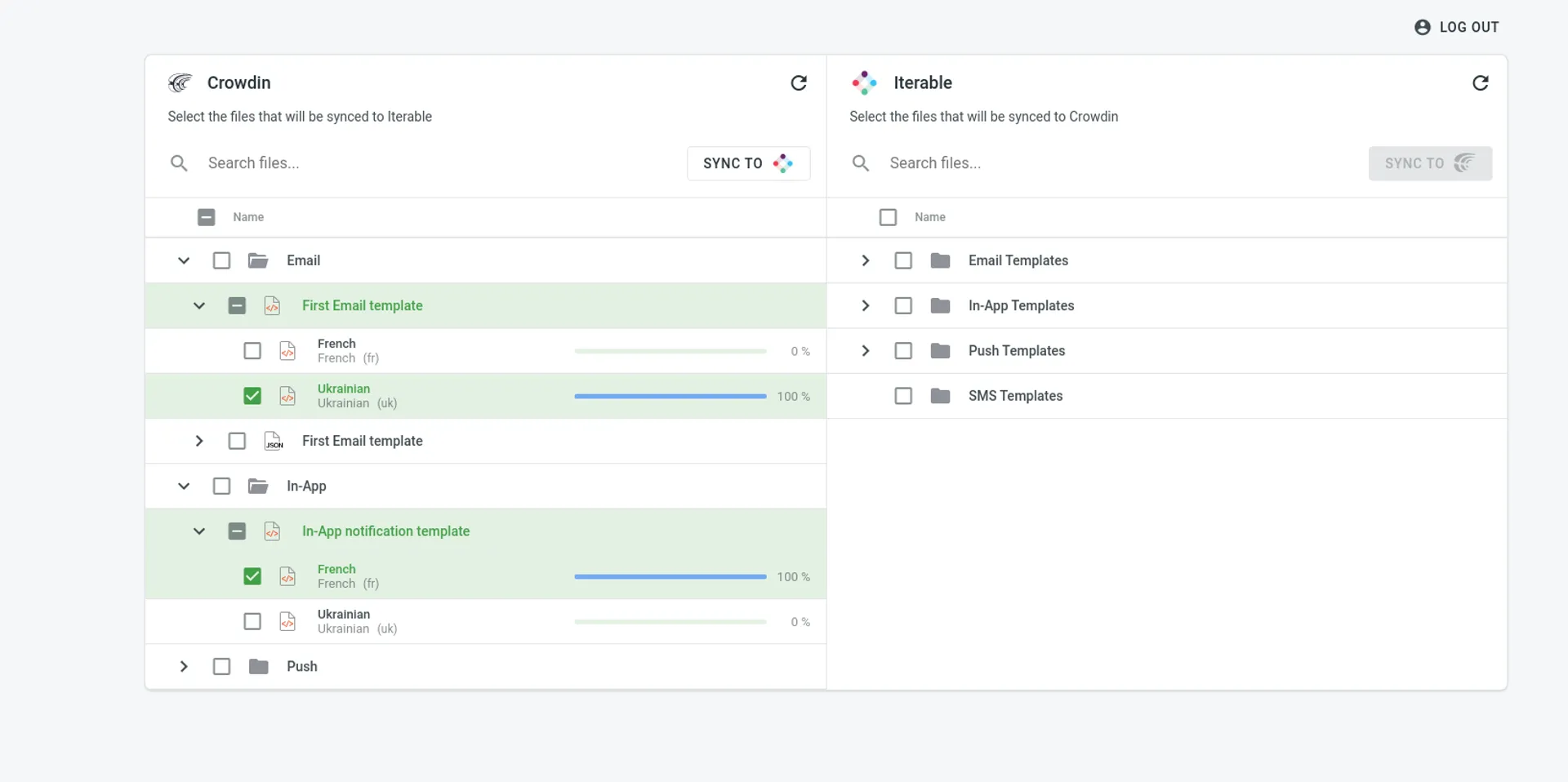Expand the Push Templates folder
1568x782 pixels.
pos(866,351)
